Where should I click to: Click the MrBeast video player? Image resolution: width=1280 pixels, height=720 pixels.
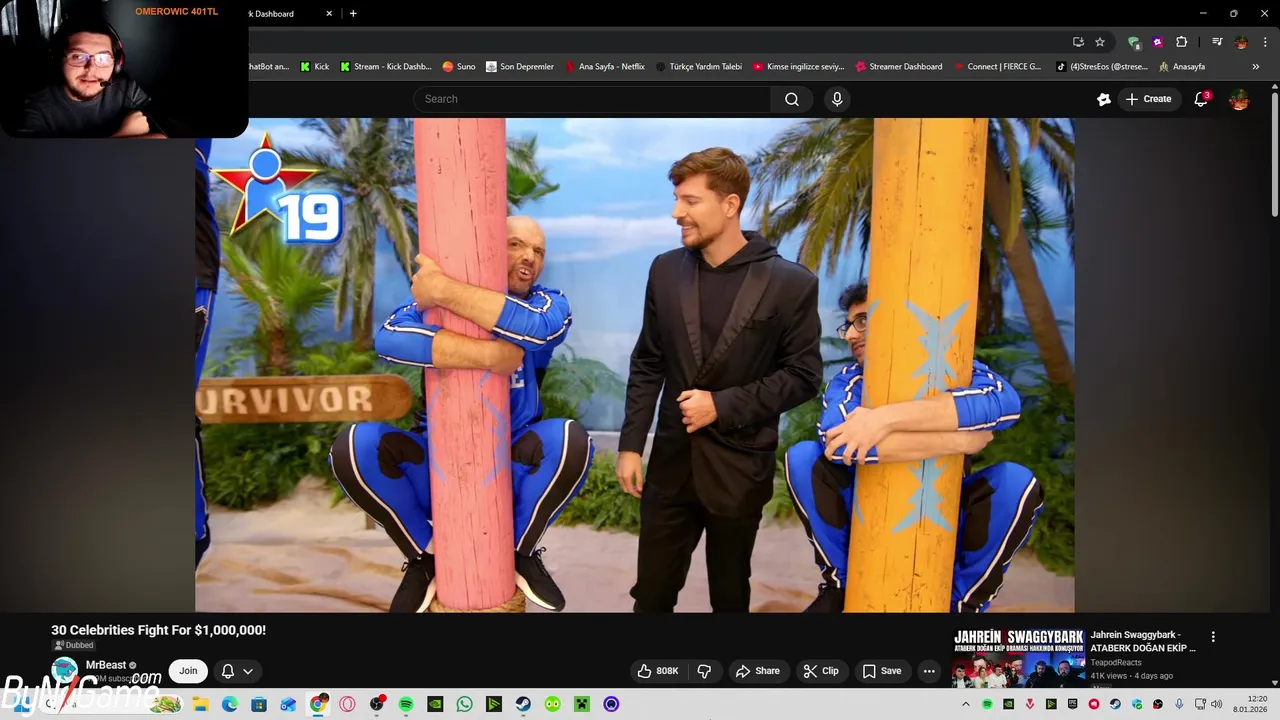[x=635, y=365]
